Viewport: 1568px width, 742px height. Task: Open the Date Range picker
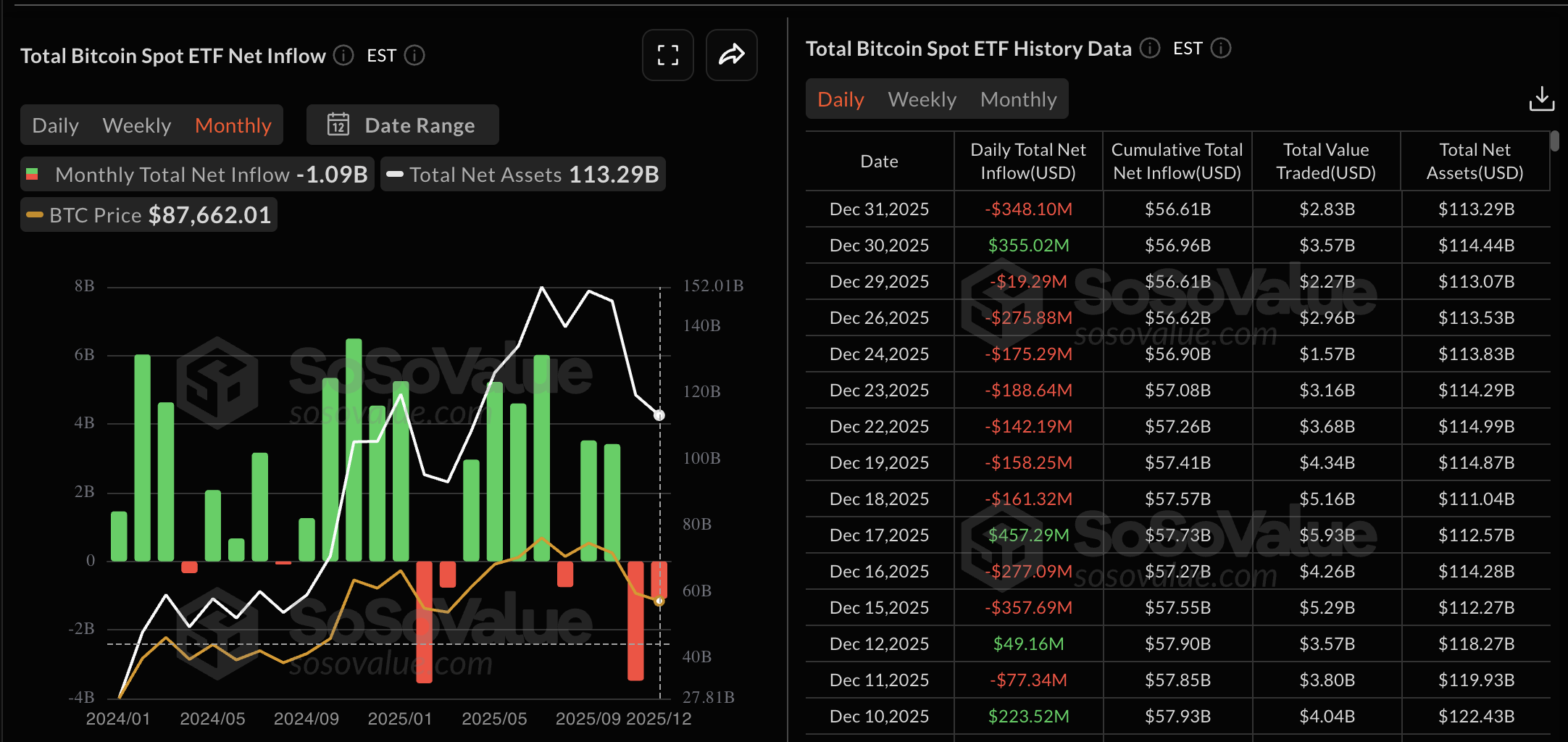click(x=403, y=125)
